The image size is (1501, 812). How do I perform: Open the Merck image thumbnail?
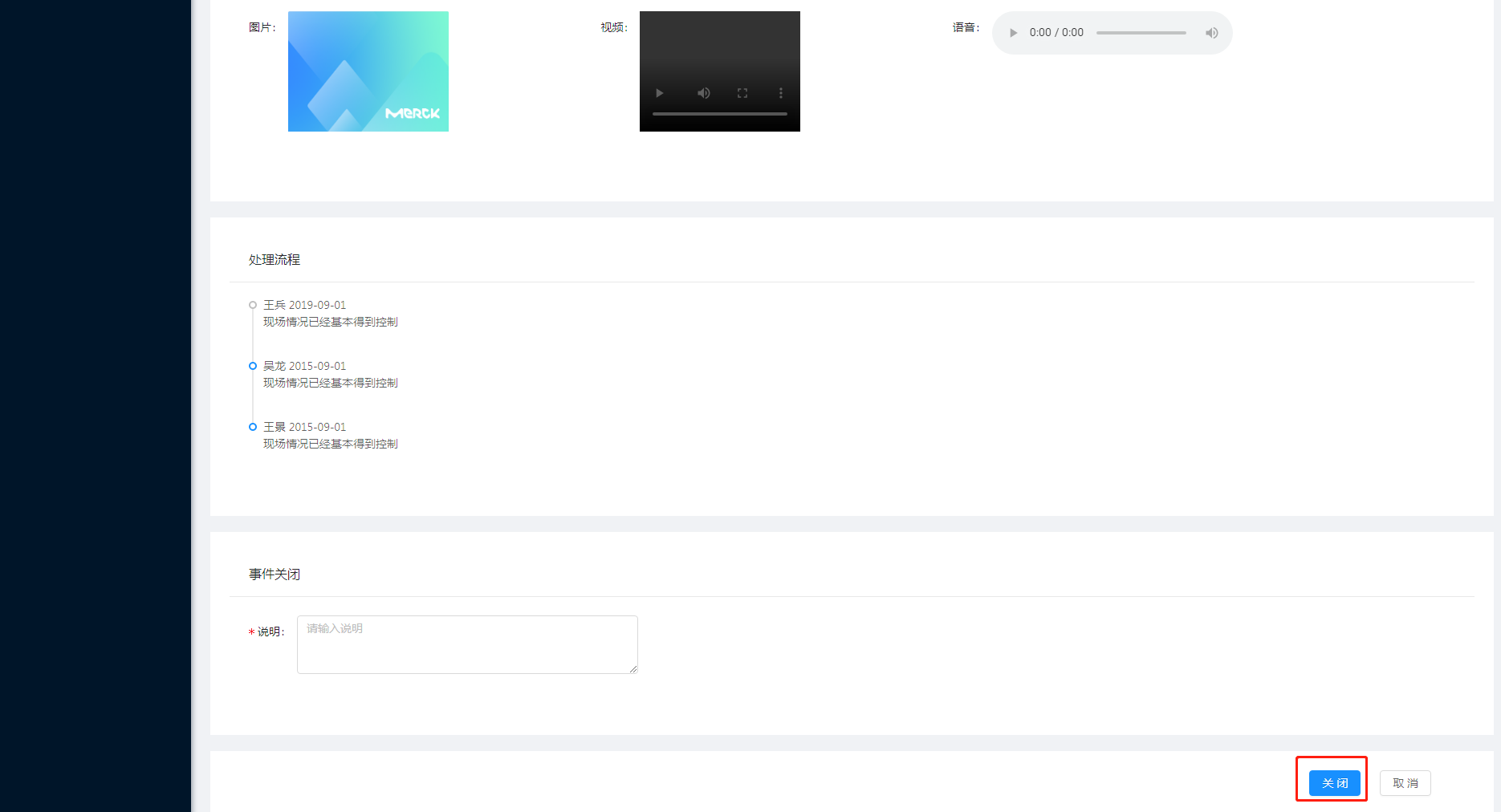point(368,71)
